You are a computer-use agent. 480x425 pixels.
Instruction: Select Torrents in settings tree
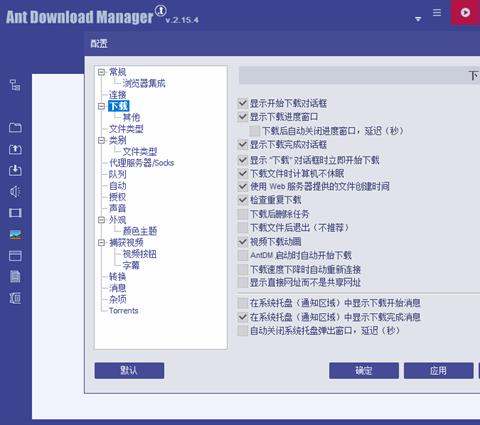click(123, 311)
